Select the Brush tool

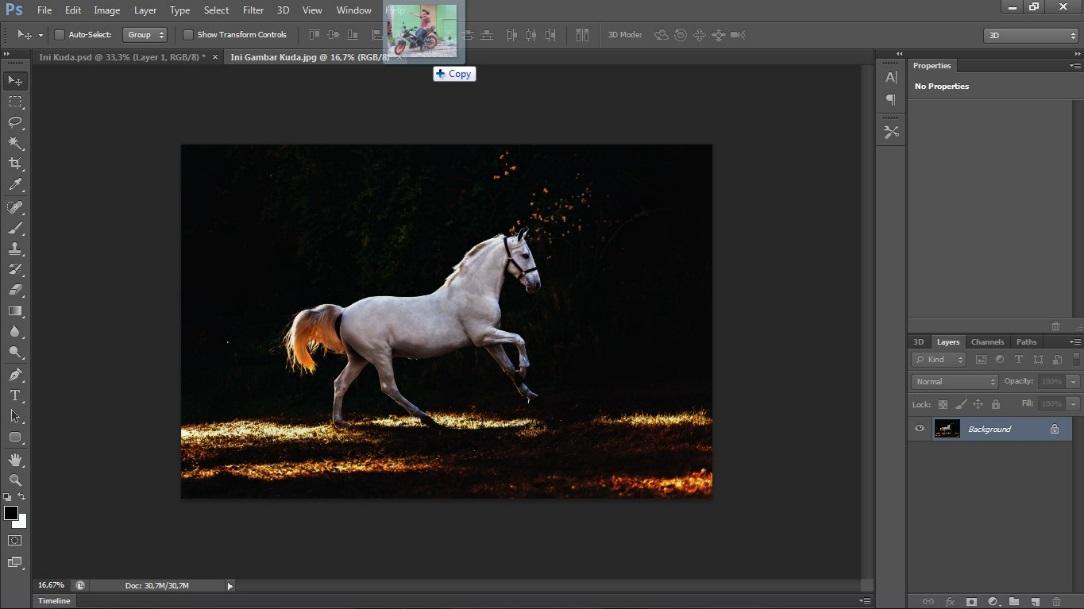click(x=15, y=228)
